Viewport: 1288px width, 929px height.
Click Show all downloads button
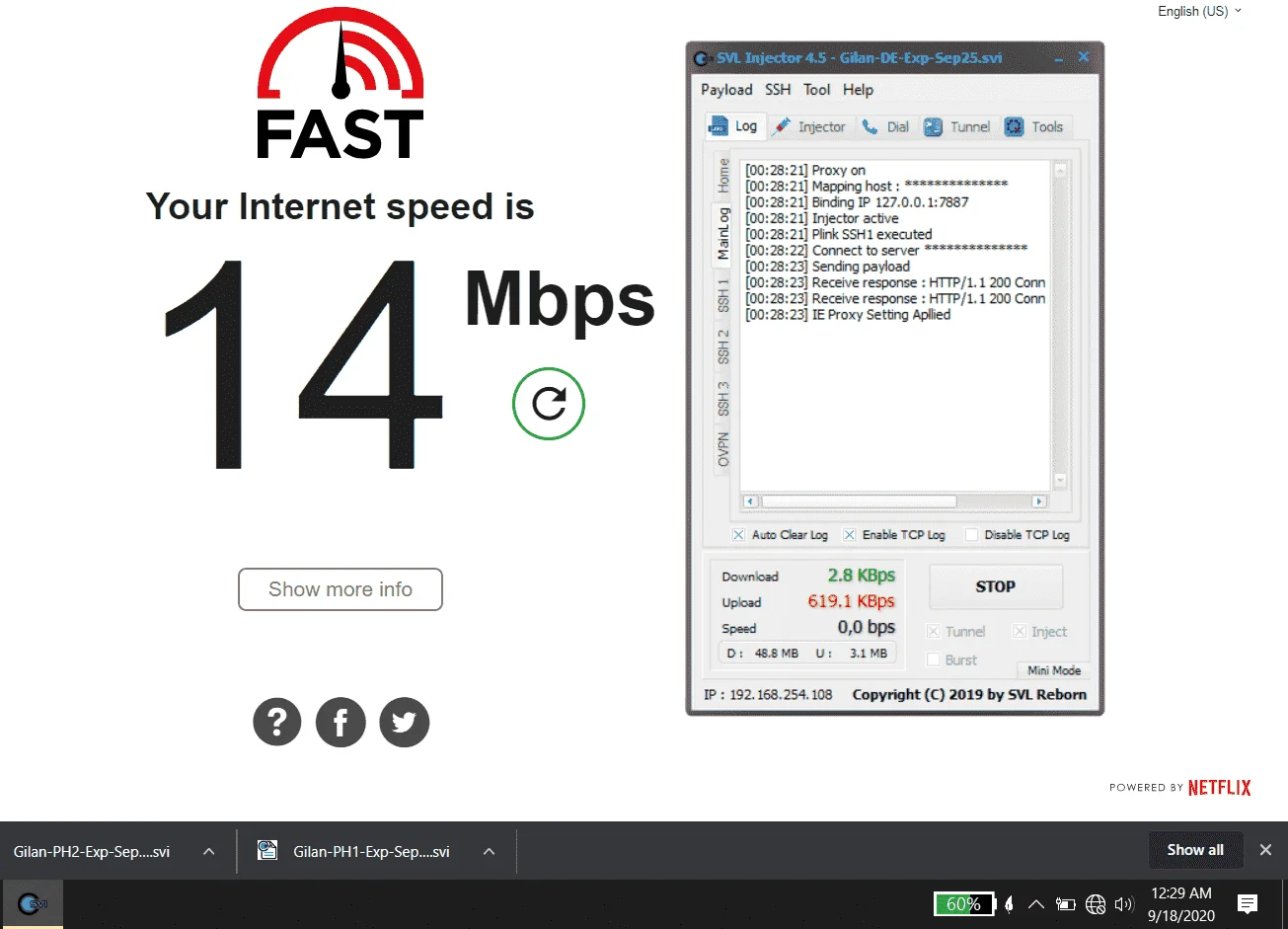coord(1195,850)
